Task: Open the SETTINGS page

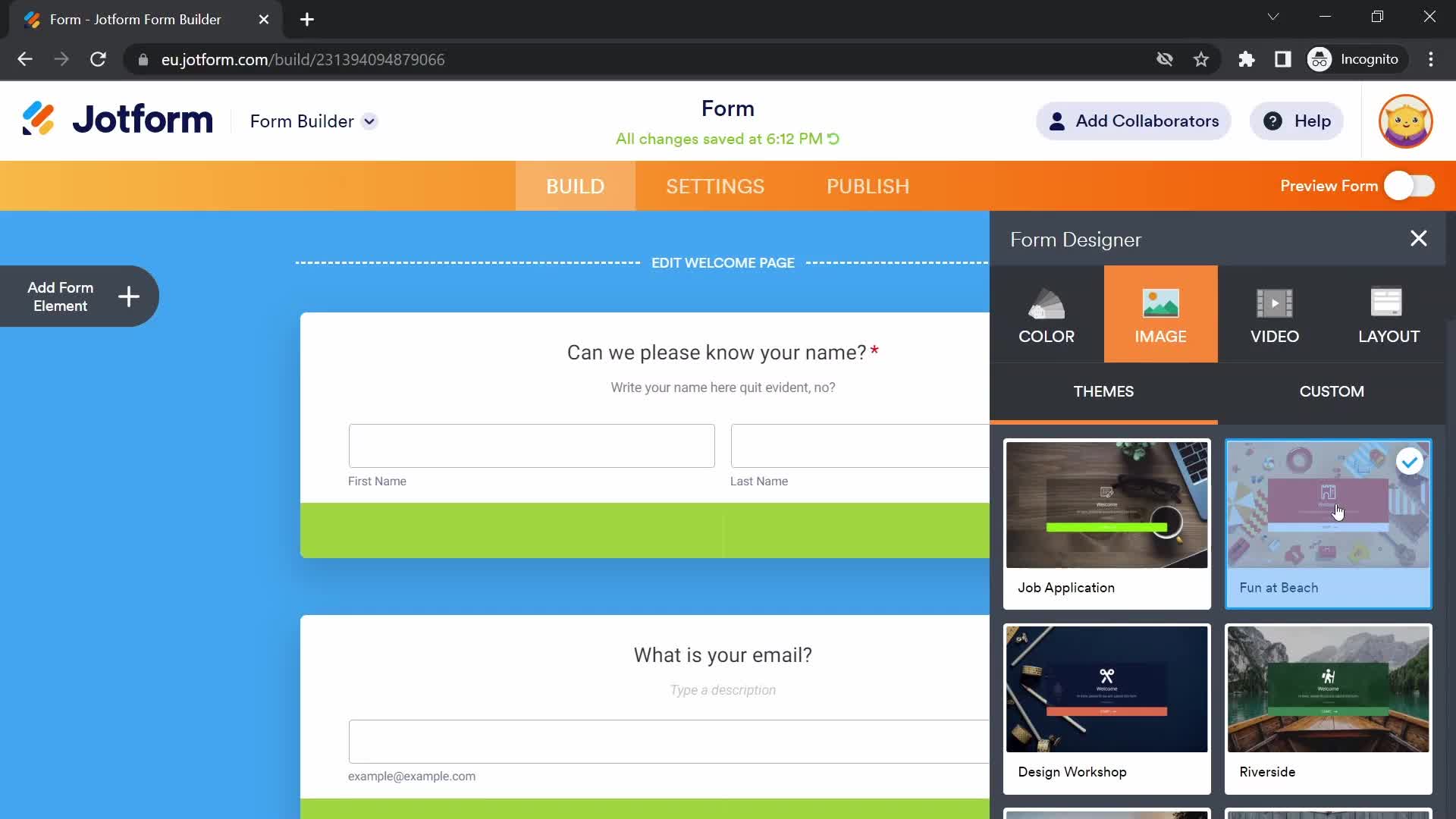Action: click(714, 186)
